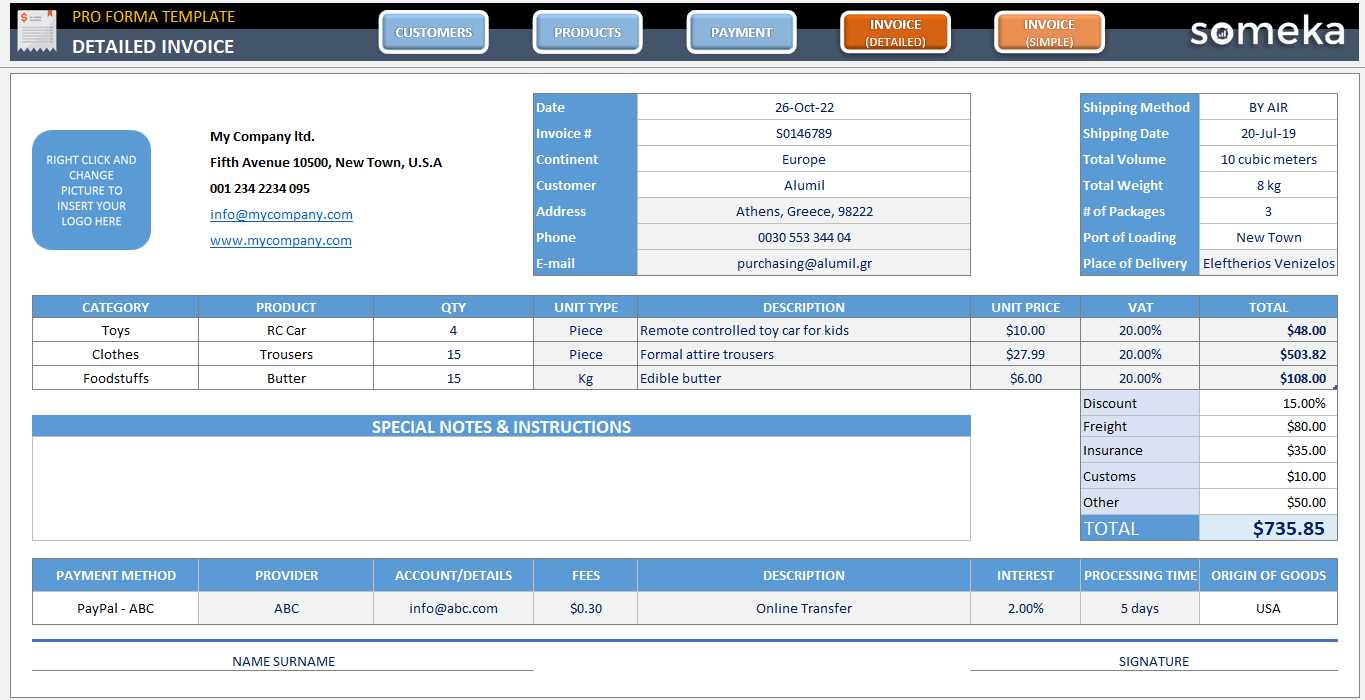Select the Customs value $10.00
The width and height of the screenshot is (1365, 700).
pyautogui.click(x=1268, y=476)
